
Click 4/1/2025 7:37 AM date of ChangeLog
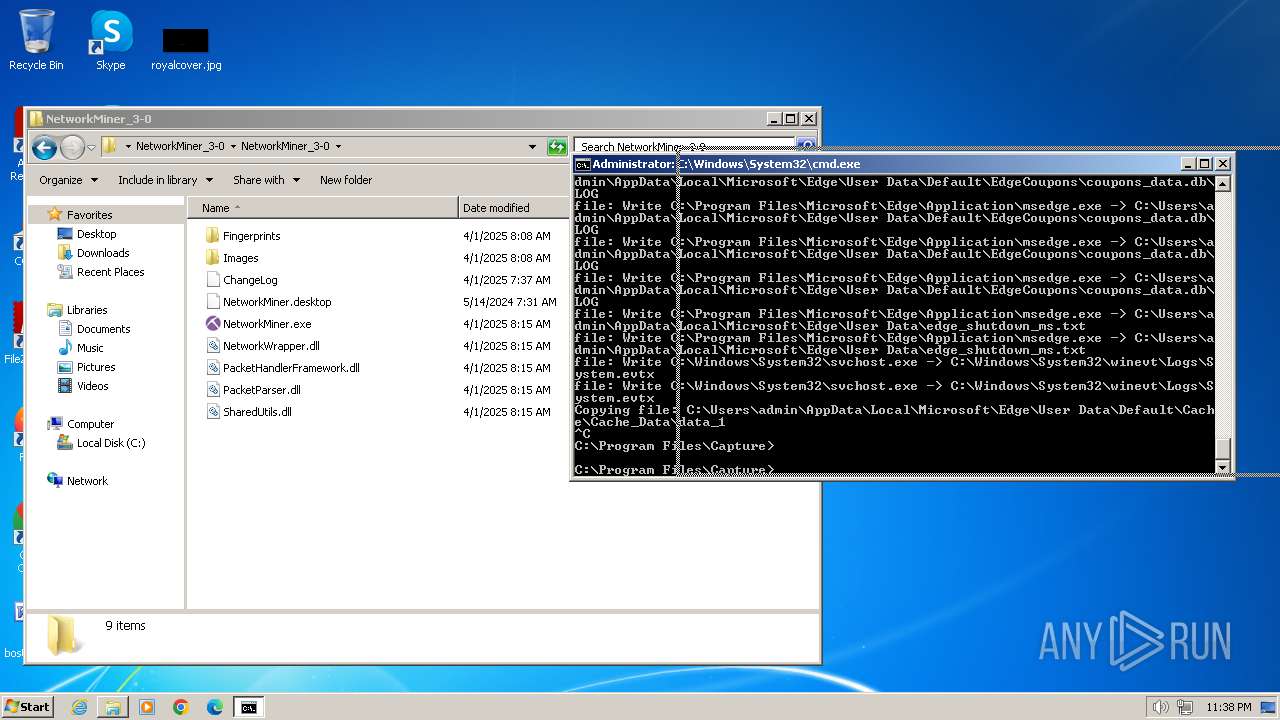pos(507,280)
